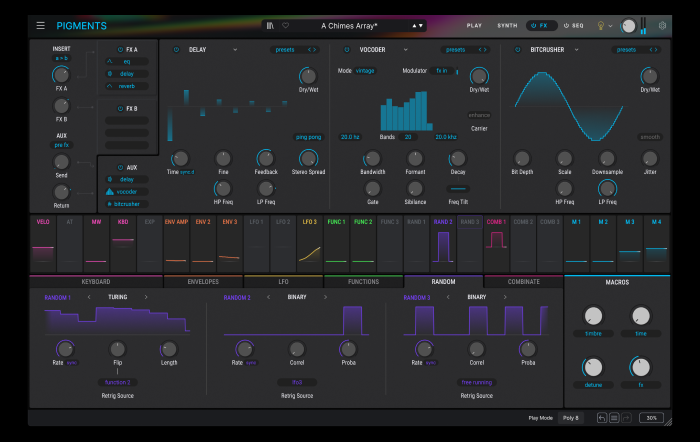
Task: Open the Vocoder effect type dropdown
Action: pos(406,50)
